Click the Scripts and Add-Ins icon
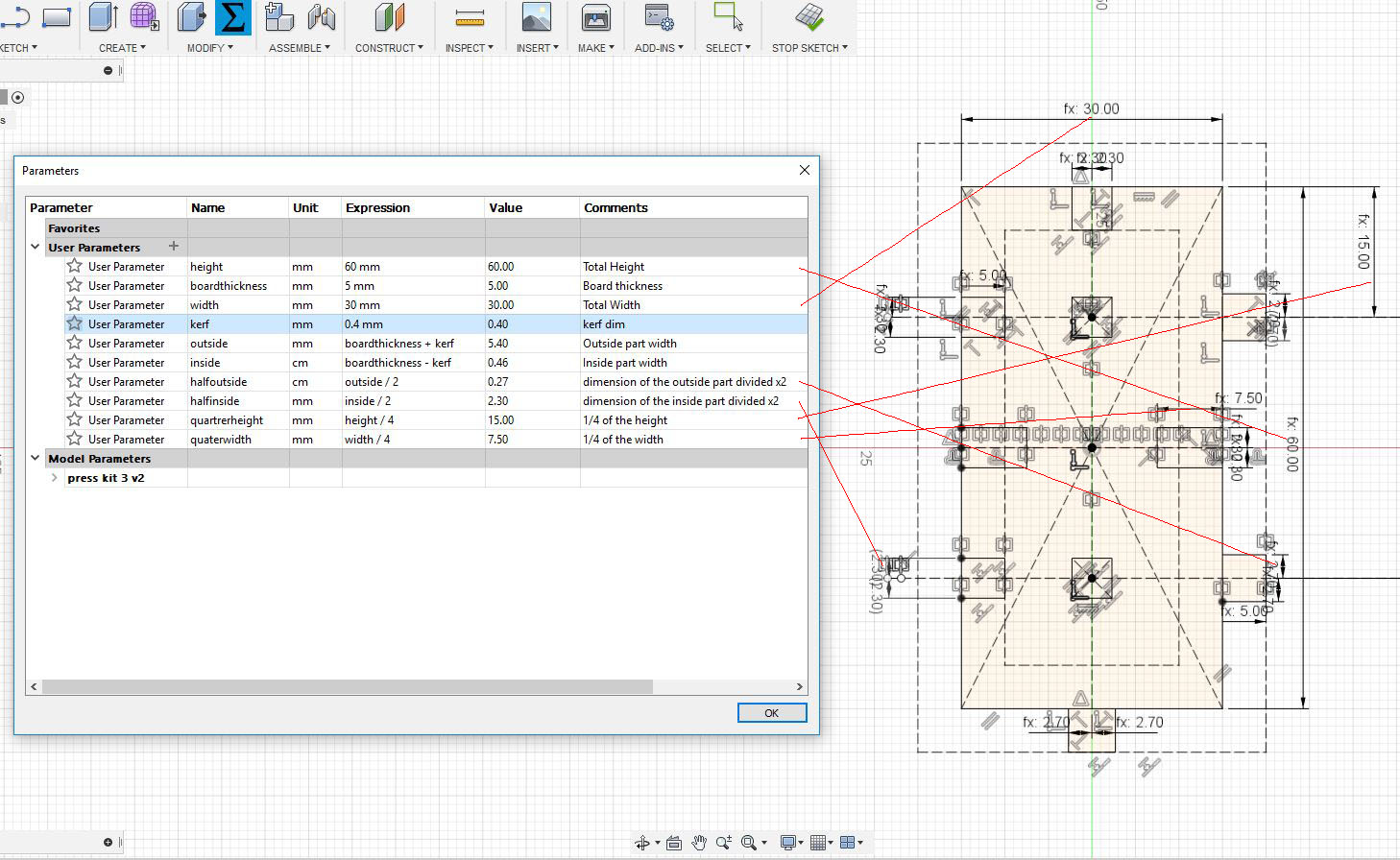 659,16
